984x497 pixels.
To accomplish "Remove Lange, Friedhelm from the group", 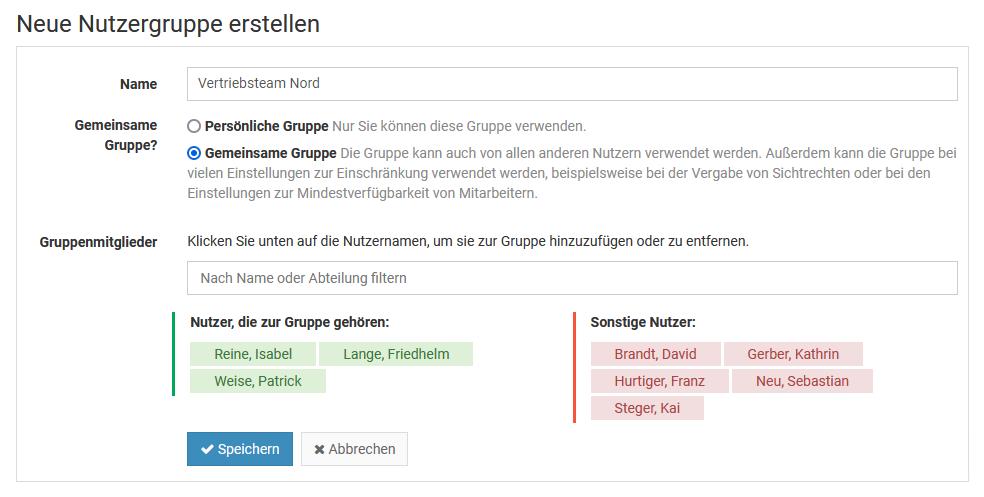I will [x=396, y=354].
